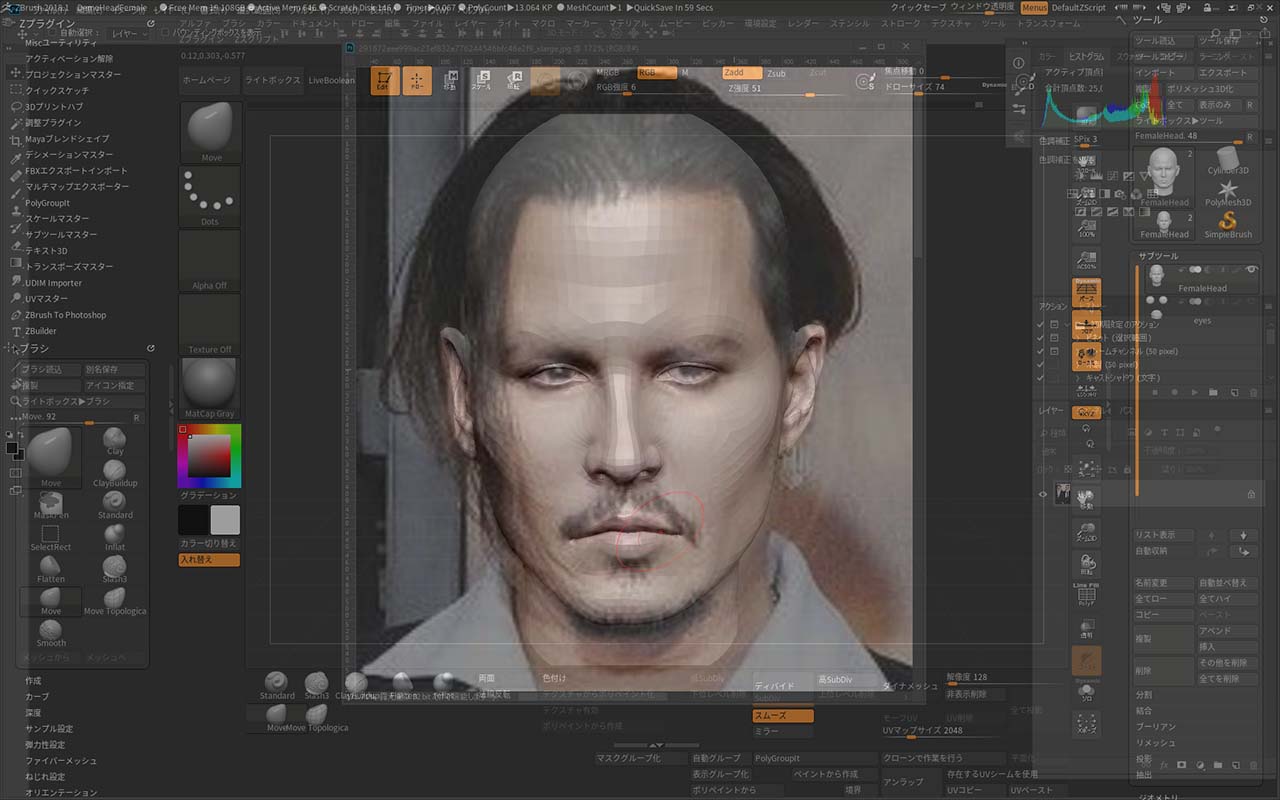The width and height of the screenshot is (1280, 800).
Task: Open the Render menu
Action: [x=802, y=23]
